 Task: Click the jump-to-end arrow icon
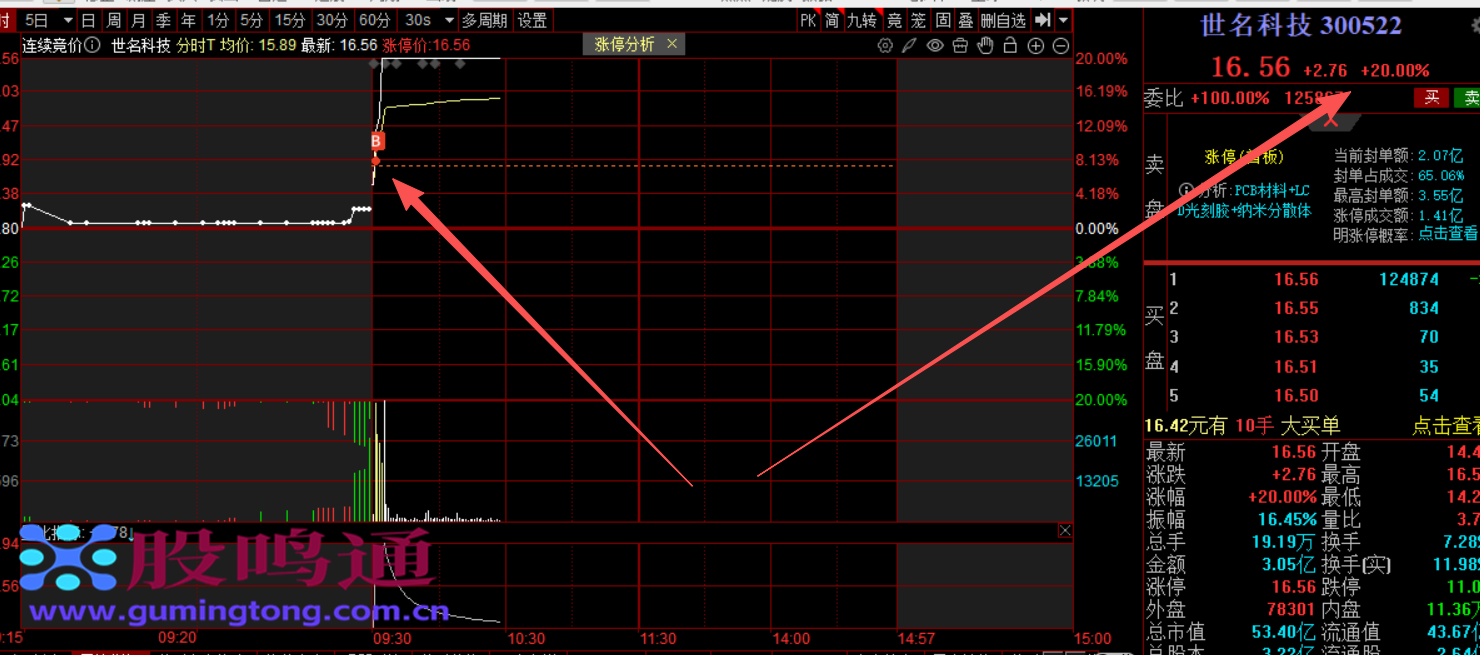(1042, 20)
